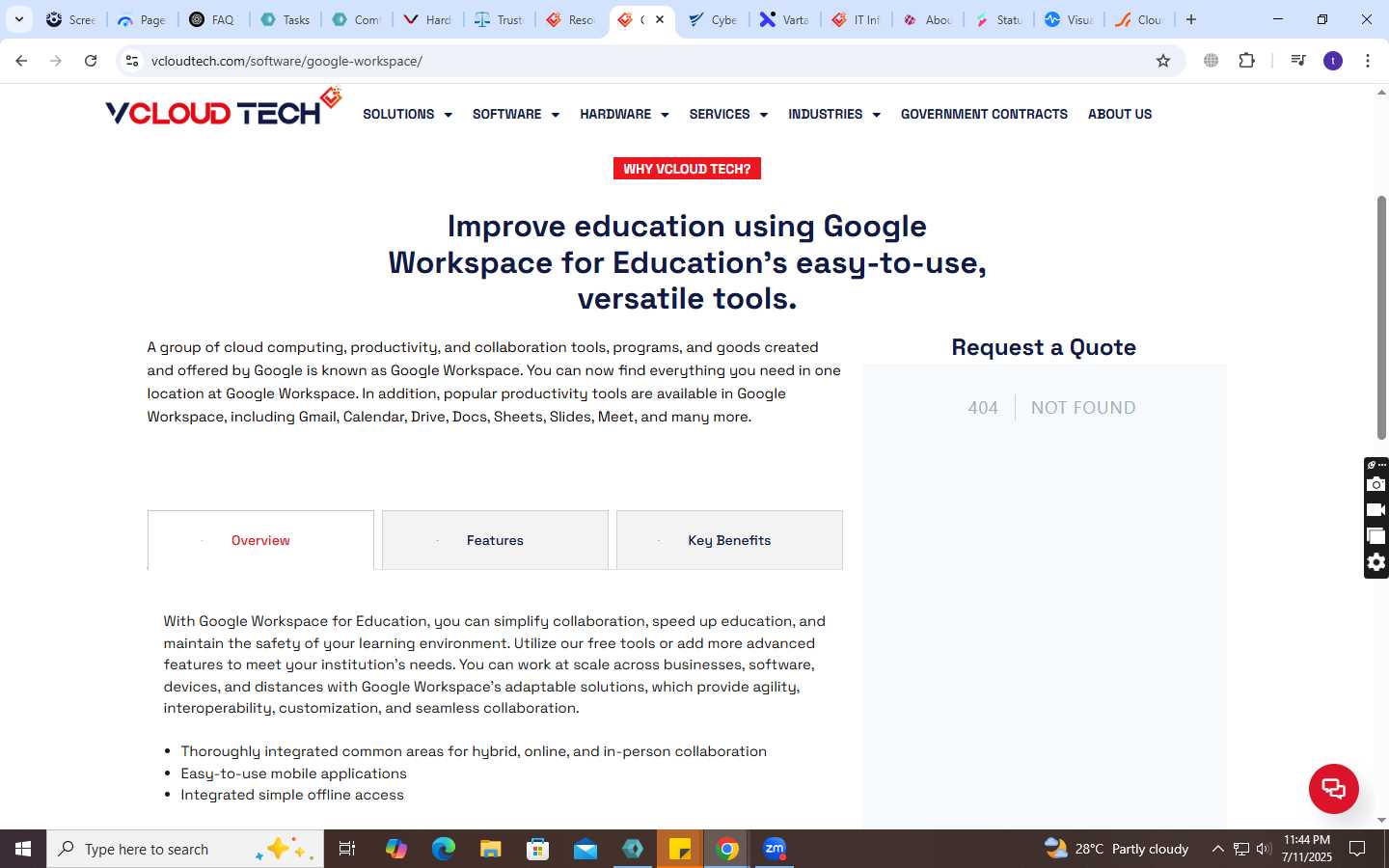The width and height of the screenshot is (1389, 868).
Task: Switch to the Status browser tab
Action: pos(999,19)
